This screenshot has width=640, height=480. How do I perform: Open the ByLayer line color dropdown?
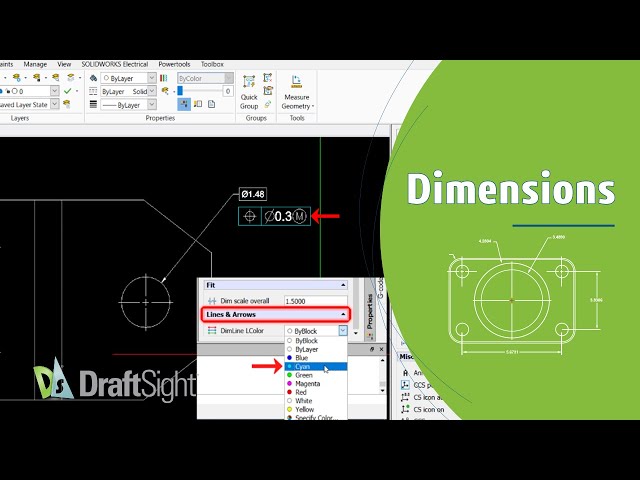pyautogui.click(x=152, y=78)
